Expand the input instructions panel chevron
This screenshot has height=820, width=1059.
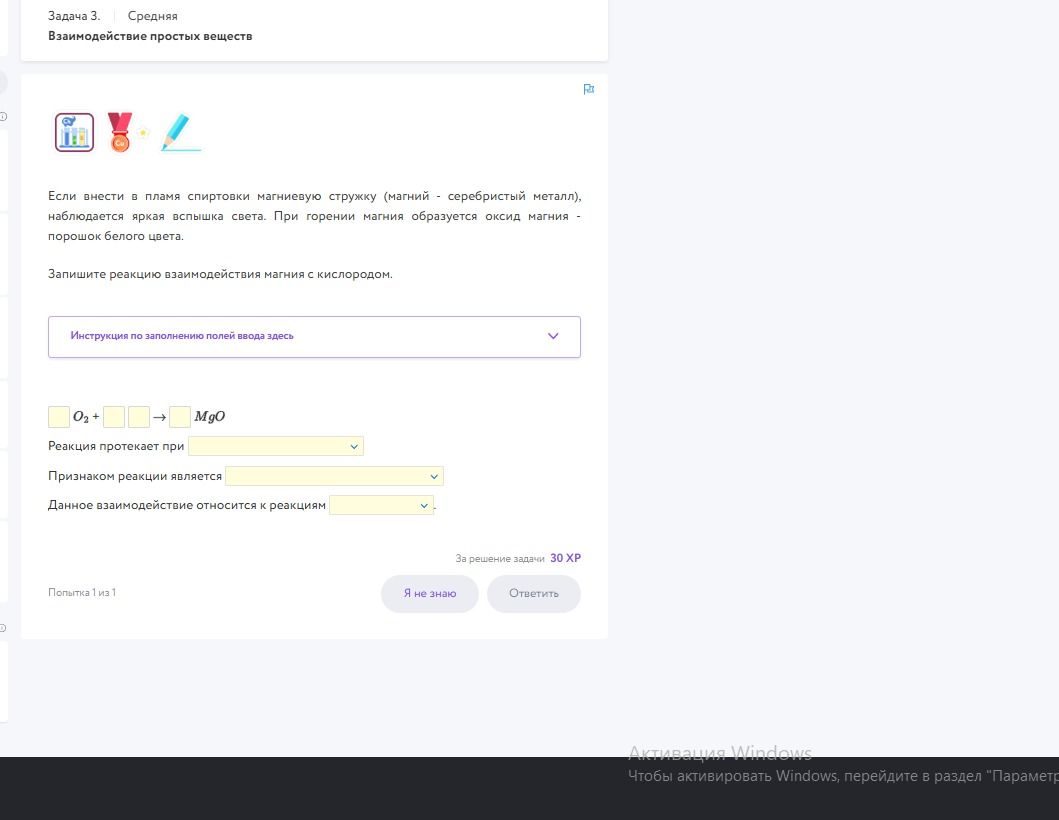(553, 336)
